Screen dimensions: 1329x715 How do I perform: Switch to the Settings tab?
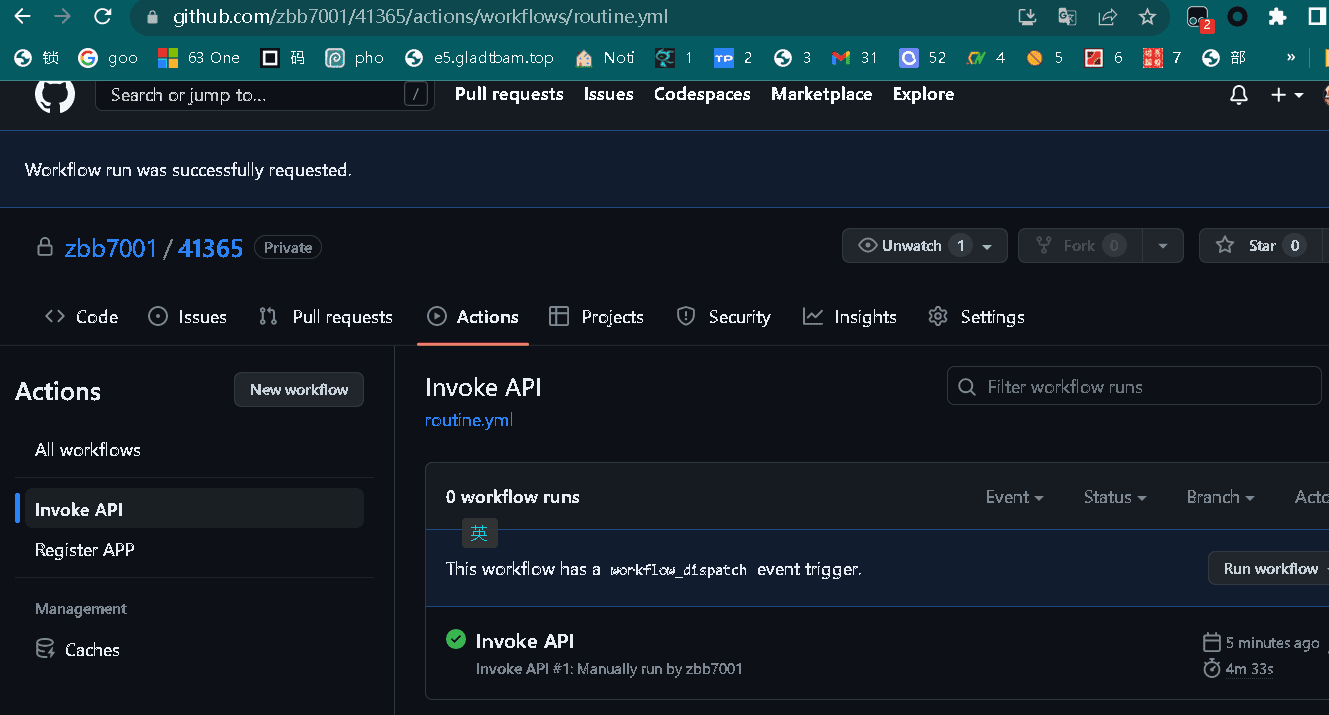(976, 317)
